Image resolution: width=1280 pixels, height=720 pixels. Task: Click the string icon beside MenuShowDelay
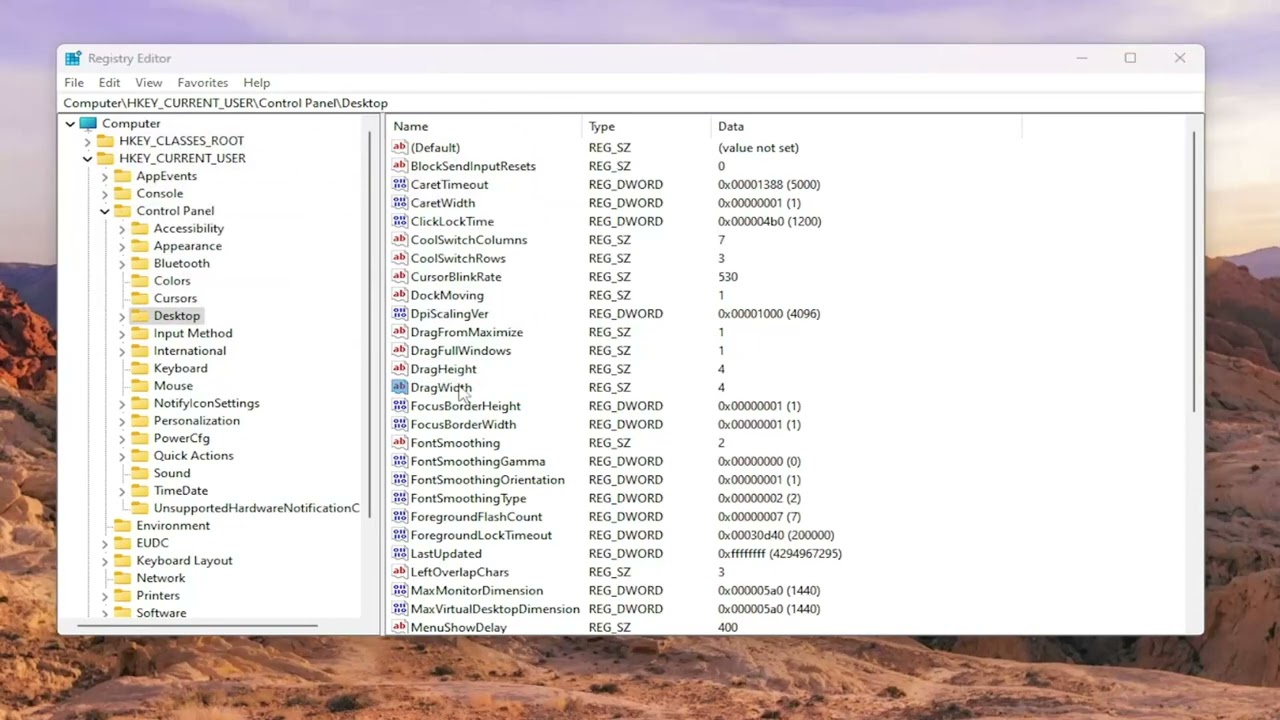pyautogui.click(x=400, y=627)
